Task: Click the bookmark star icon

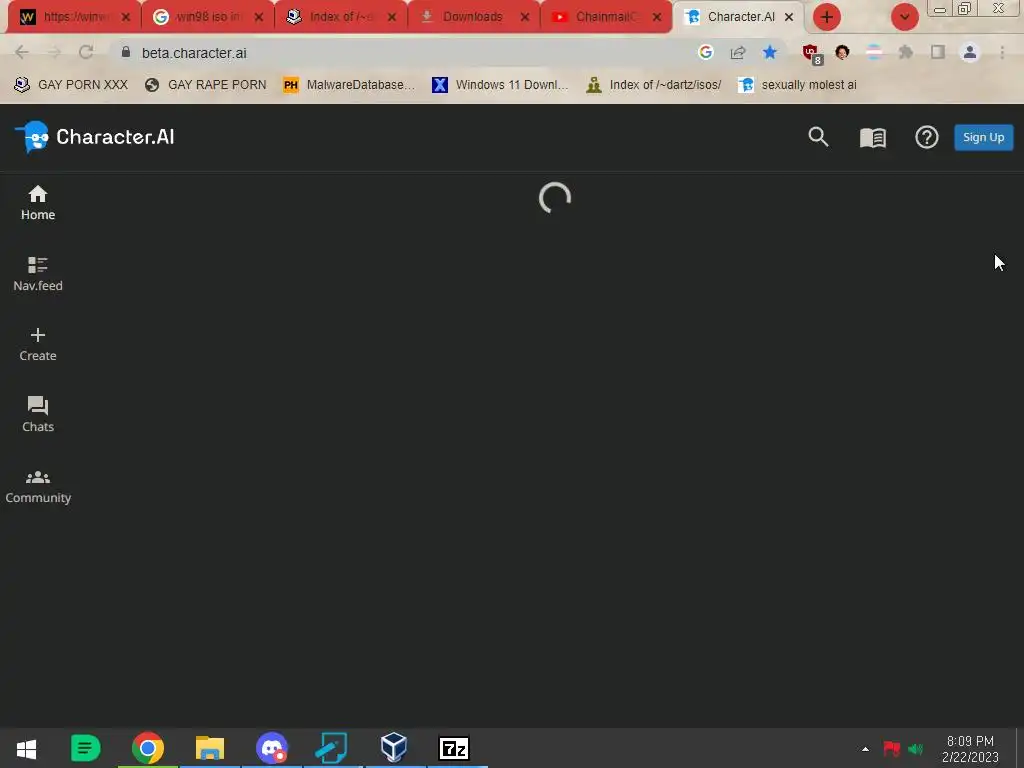Action: [770, 52]
